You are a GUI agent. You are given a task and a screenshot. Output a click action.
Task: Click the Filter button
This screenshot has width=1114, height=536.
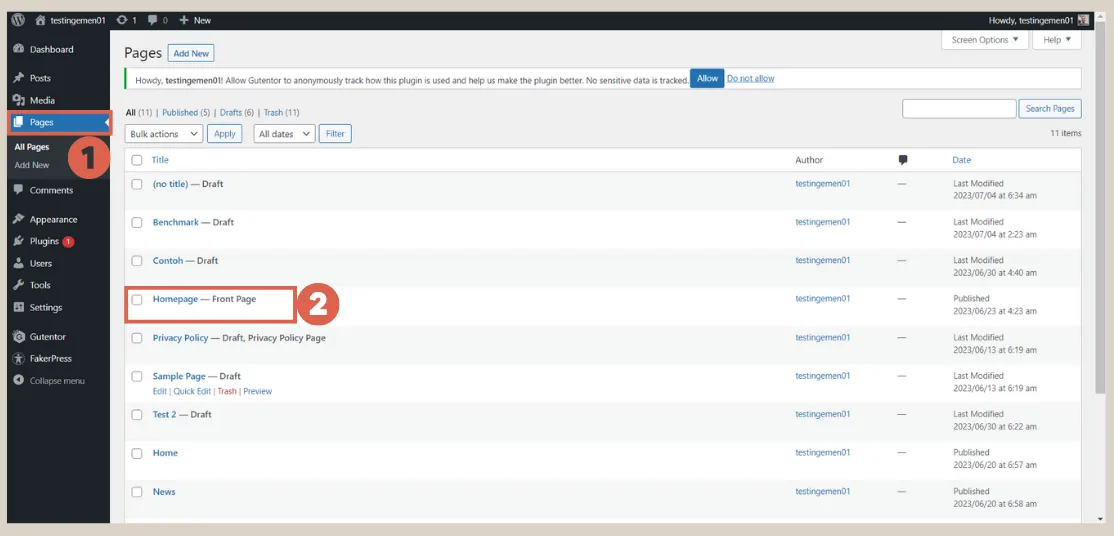point(335,134)
